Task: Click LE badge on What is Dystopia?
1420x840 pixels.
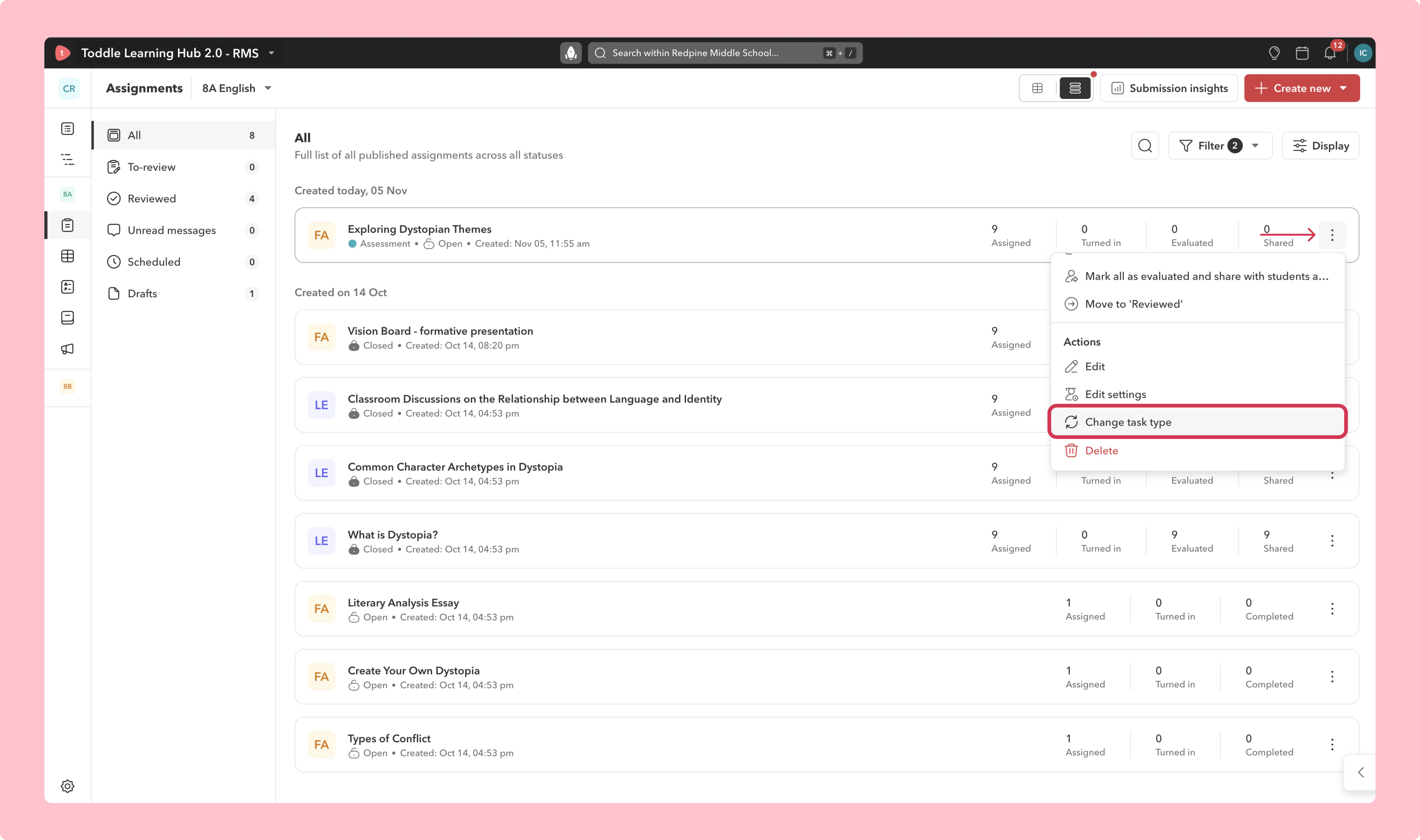Action: (321, 541)
